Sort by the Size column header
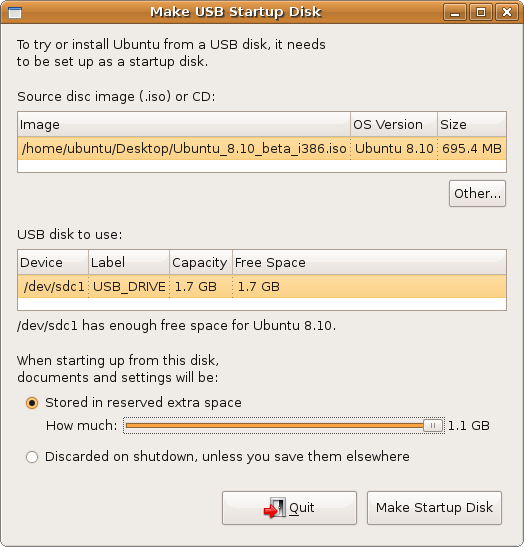Viewport: 524px width, 547px height. pos(472,125)
